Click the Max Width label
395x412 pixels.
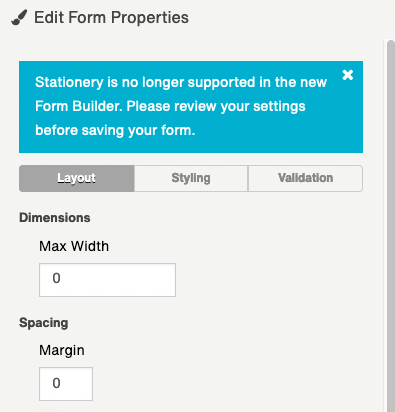tap(74, 246)
